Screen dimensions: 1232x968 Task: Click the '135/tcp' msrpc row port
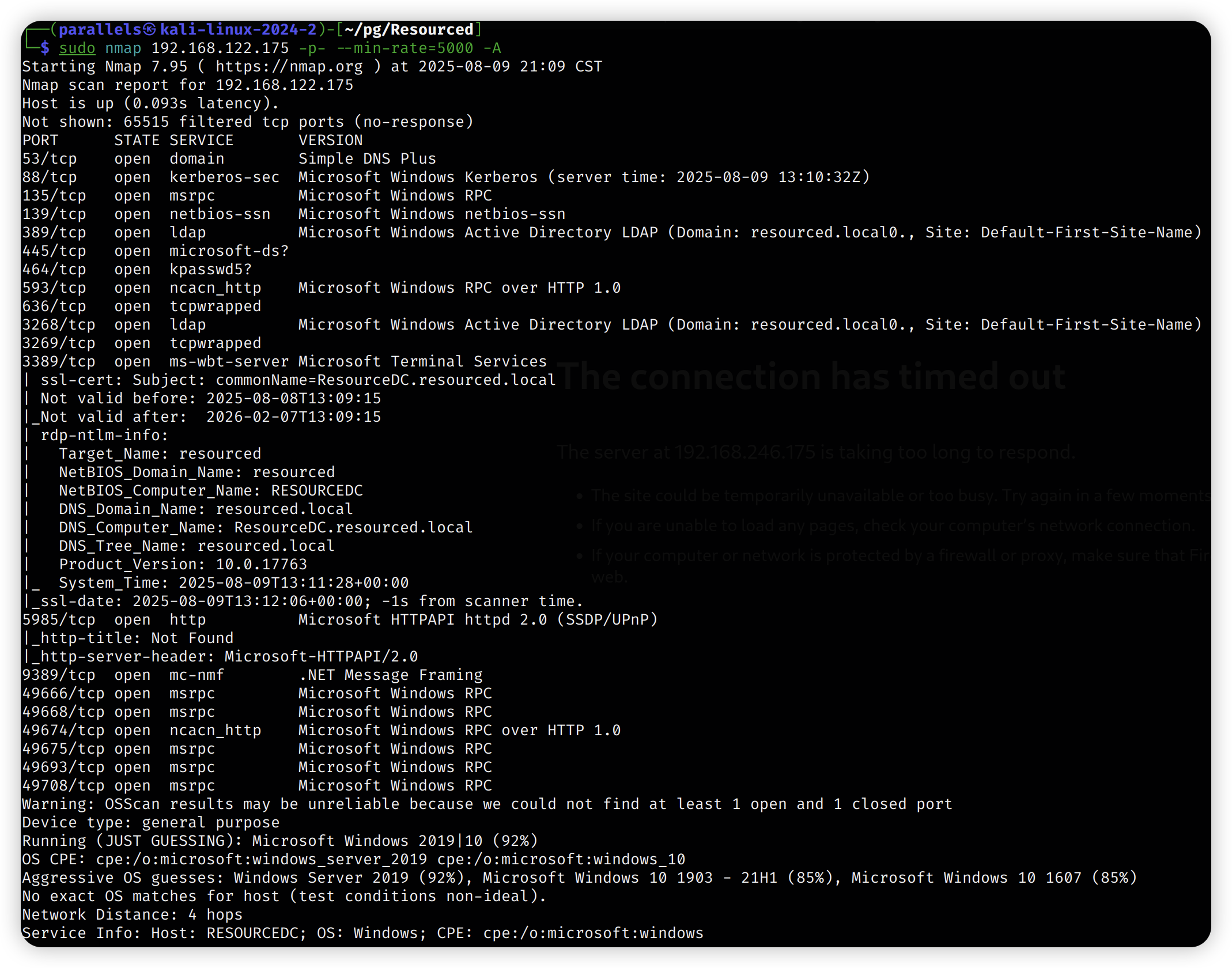pyautogui.click(x=54, y=196)
